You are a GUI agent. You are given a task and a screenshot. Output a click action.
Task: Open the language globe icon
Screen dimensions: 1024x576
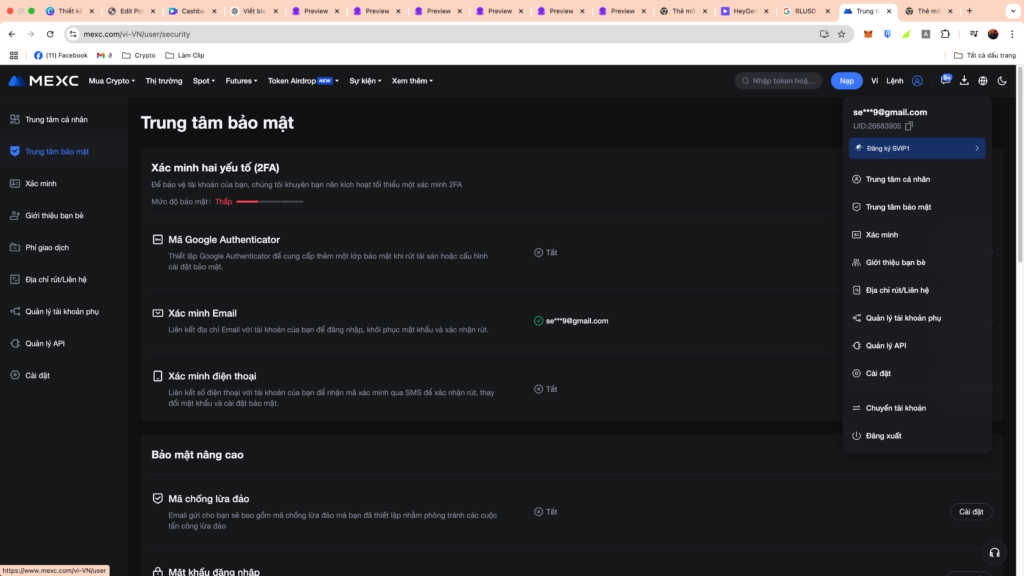[983, 81]
